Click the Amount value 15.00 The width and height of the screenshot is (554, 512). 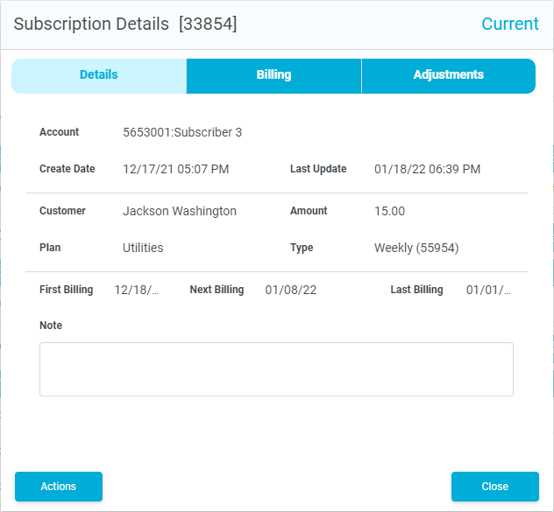pos(389,211)
